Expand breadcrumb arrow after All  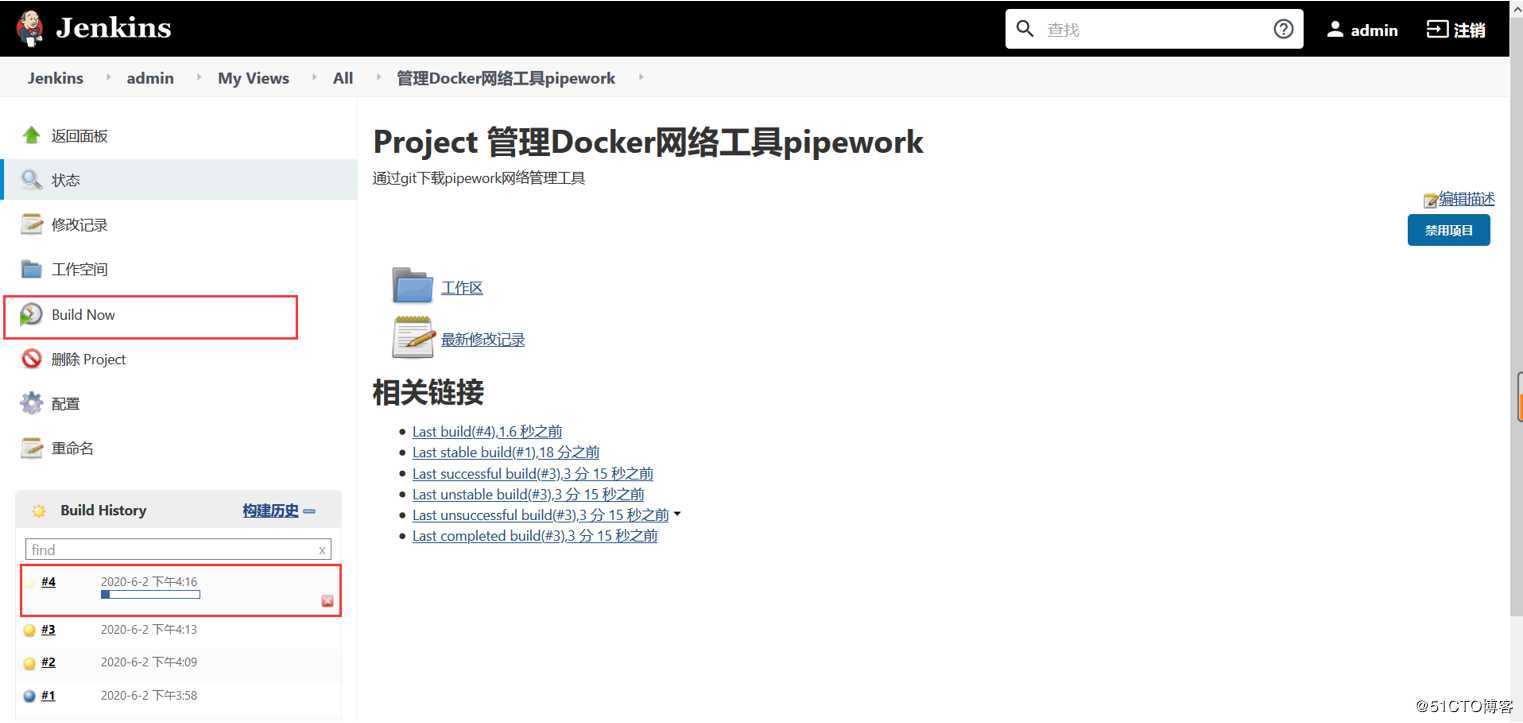tap(378, 77)
